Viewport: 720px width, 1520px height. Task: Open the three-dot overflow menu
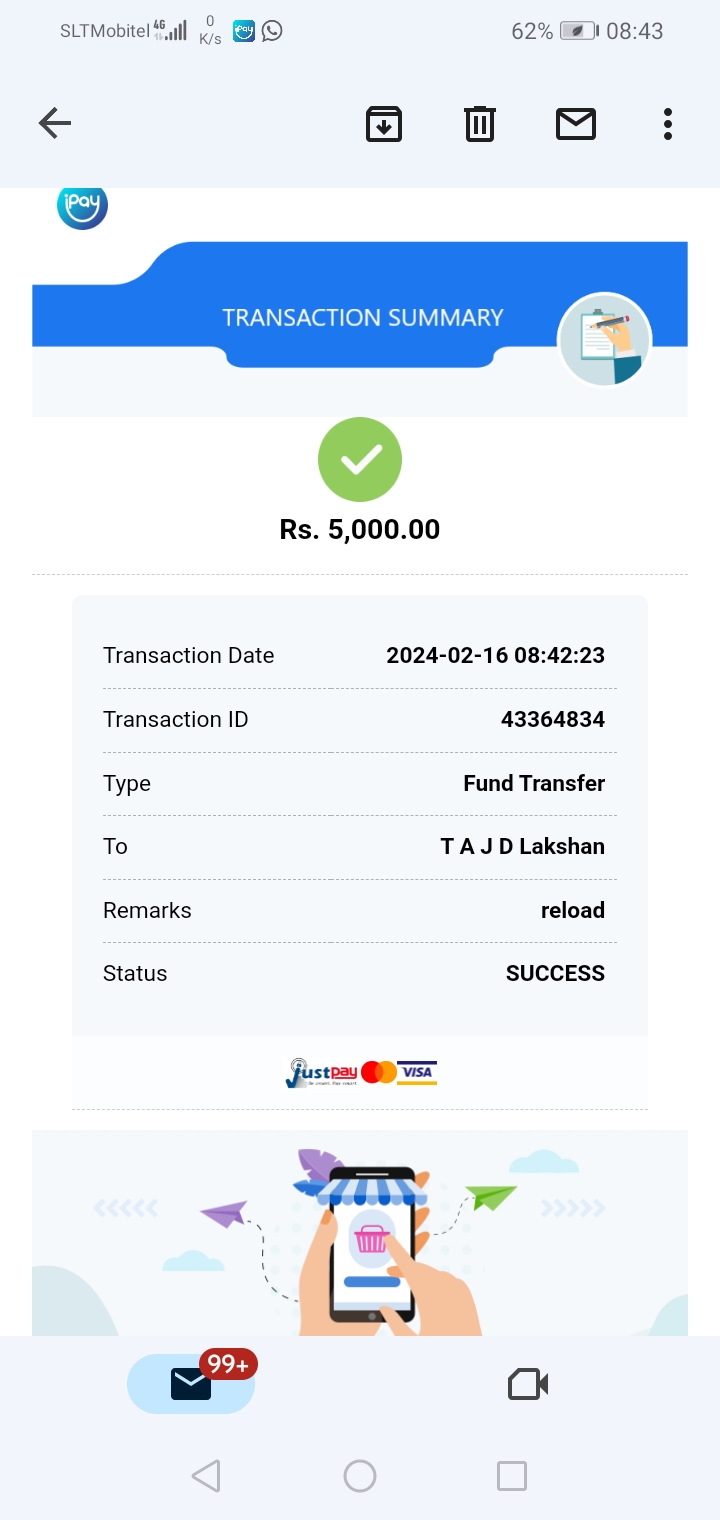pos(668,124)
